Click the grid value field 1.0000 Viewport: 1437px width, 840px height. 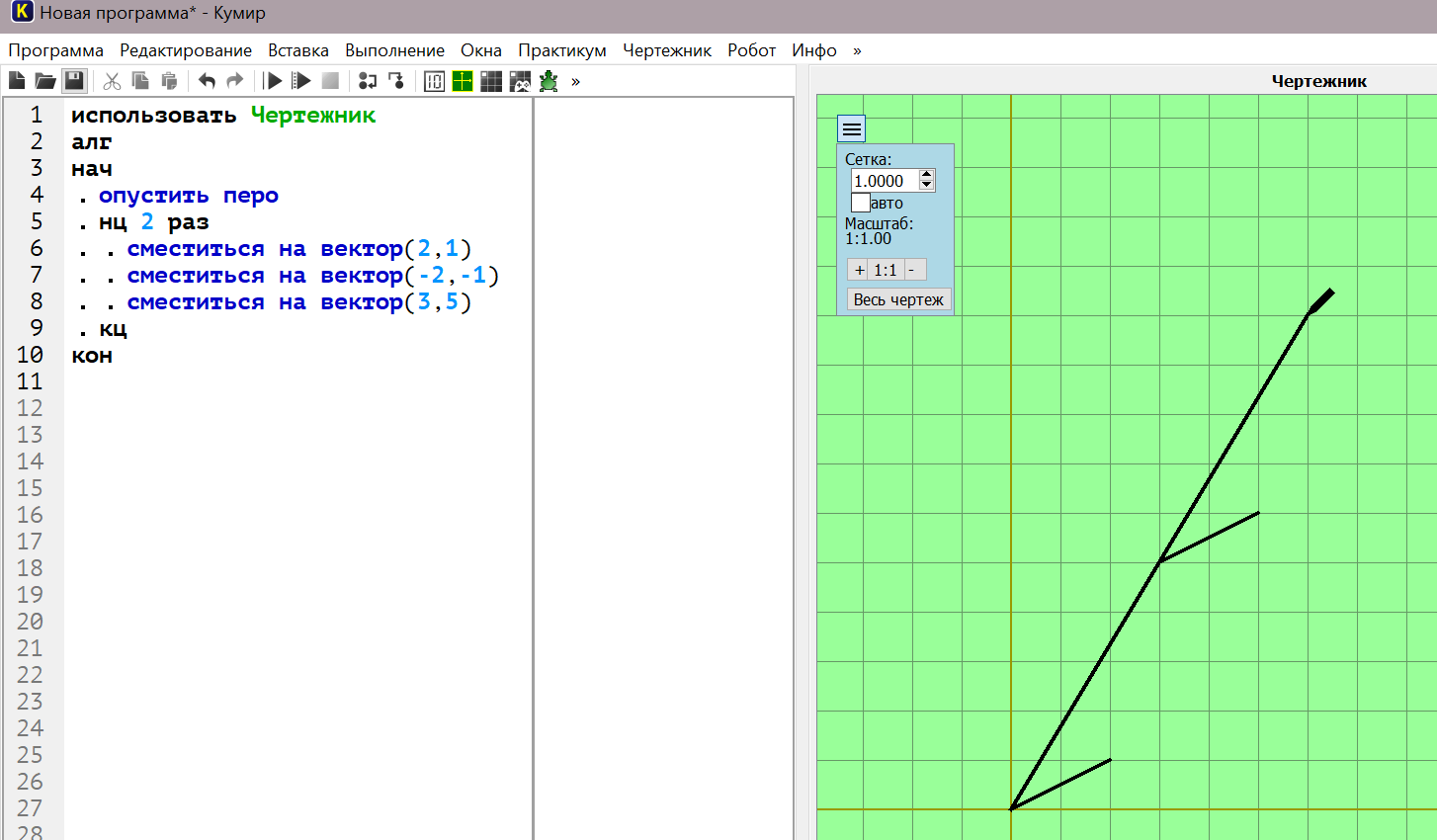[885, 181]
